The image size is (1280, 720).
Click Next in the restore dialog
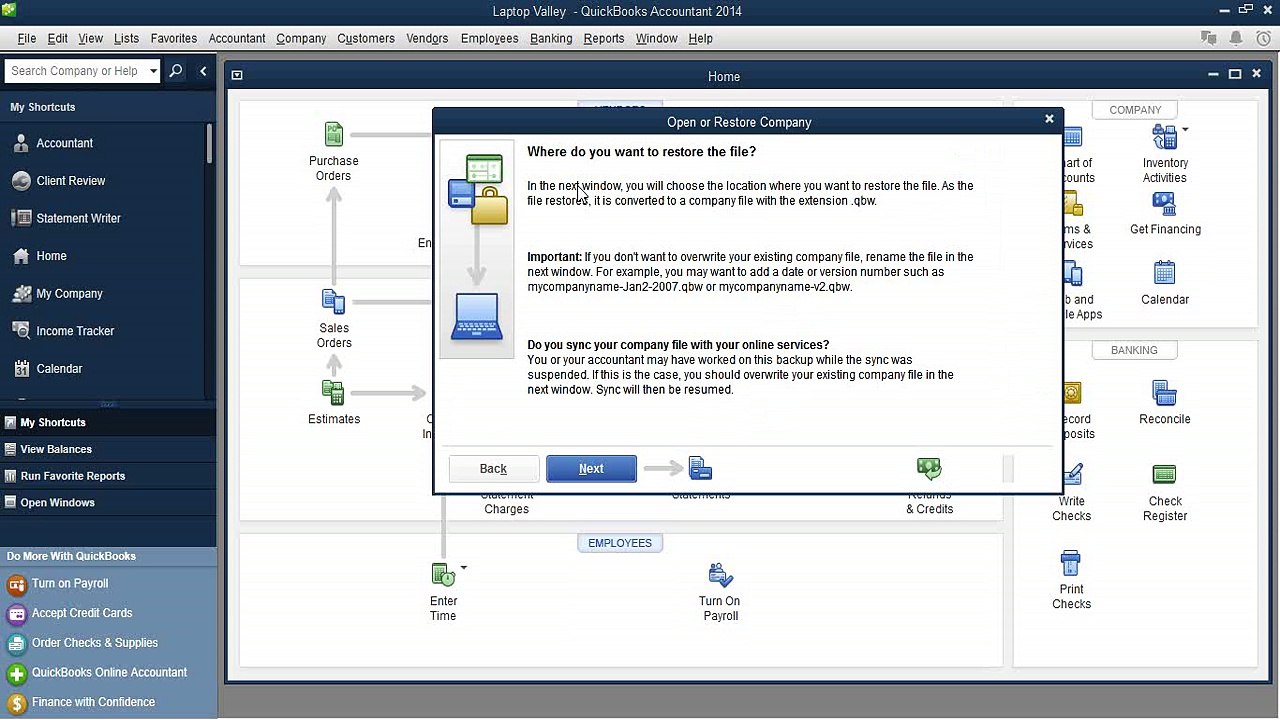591,469
